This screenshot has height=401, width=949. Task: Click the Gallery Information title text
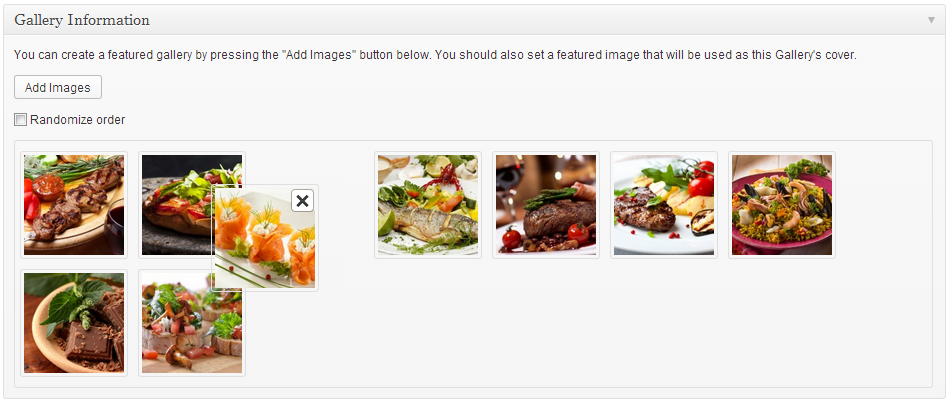[82, 20]
